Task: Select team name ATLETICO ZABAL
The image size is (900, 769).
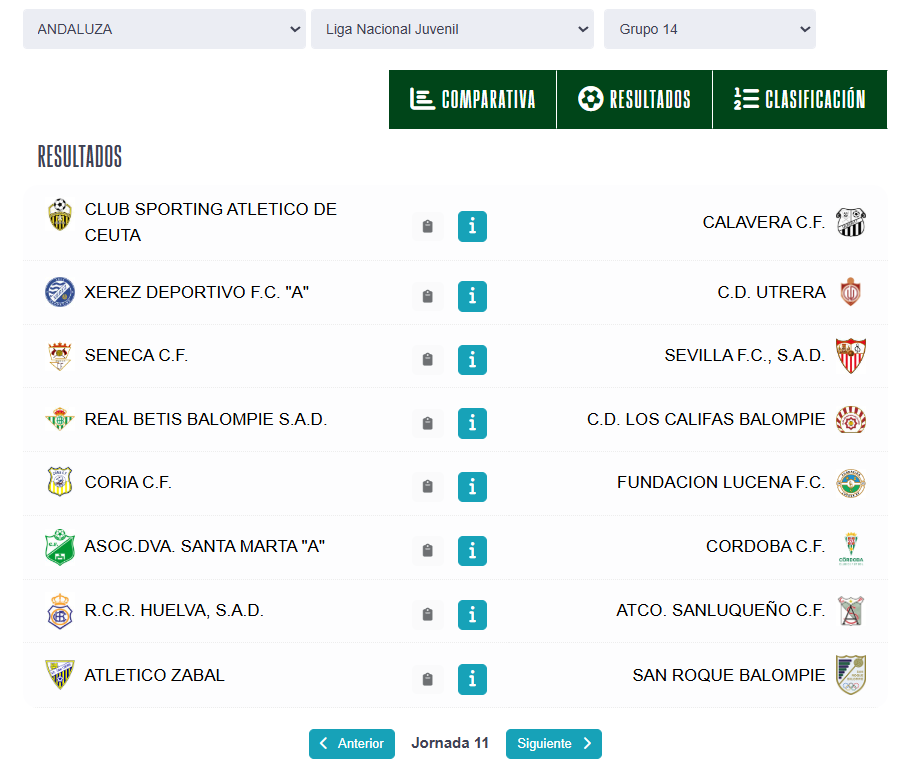Action: (154, 675)
